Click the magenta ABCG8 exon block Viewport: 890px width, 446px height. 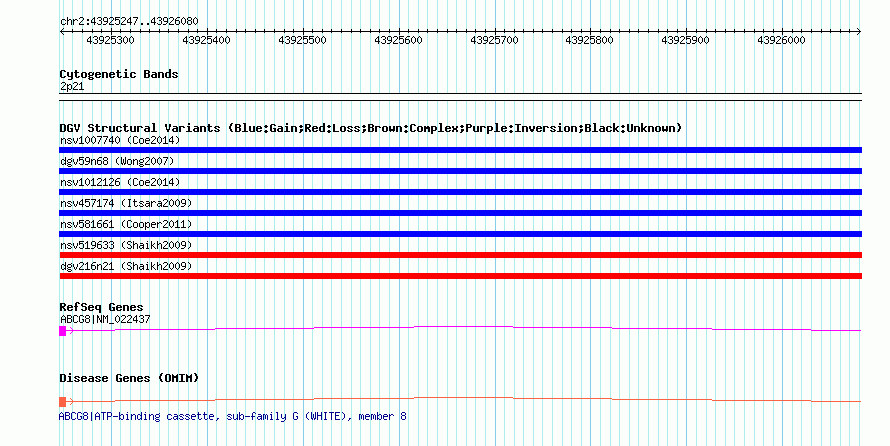coord(62,331)
